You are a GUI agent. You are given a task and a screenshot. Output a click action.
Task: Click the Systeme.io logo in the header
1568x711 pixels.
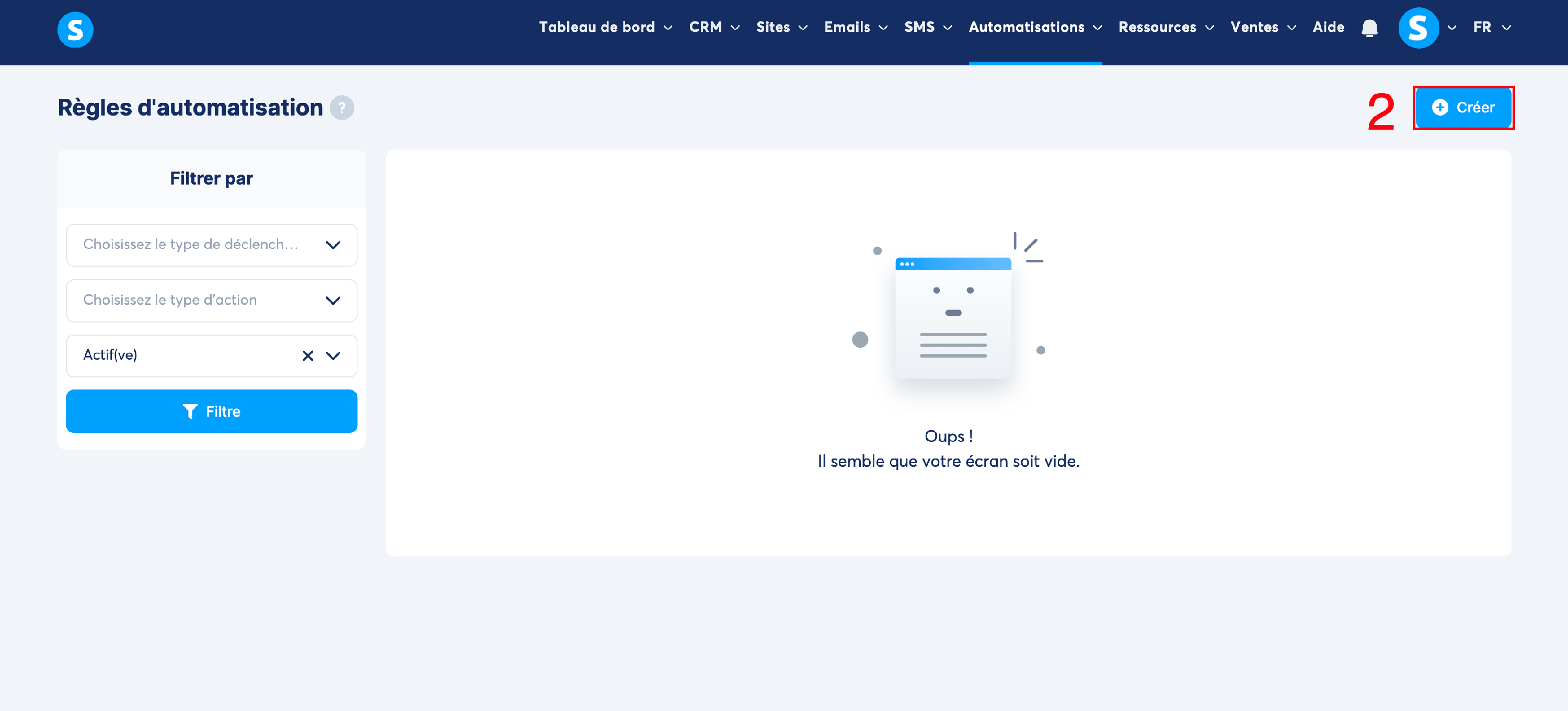[75, 29]
